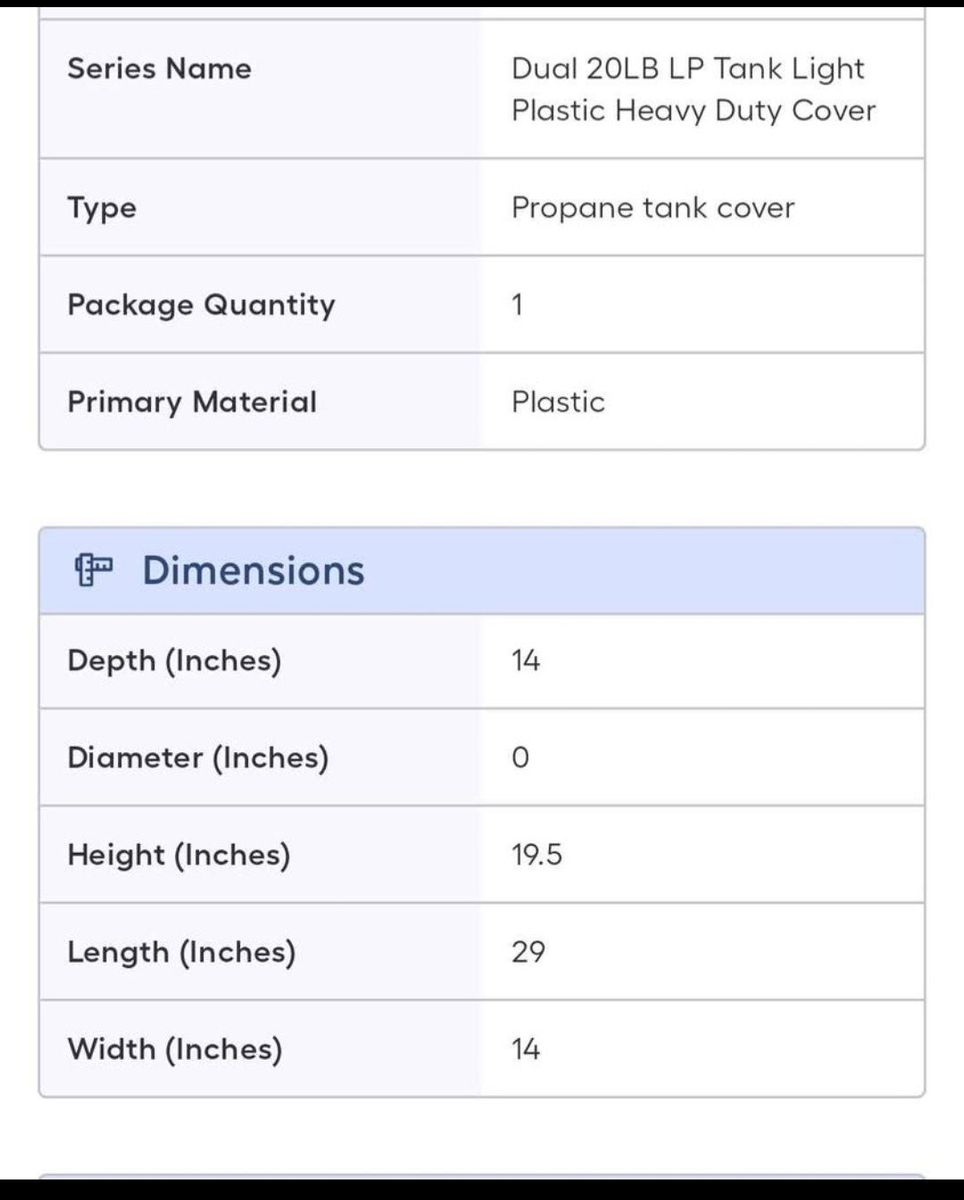
Task: Click the Depth (Inches) label
Action: [x=174, y=661]
